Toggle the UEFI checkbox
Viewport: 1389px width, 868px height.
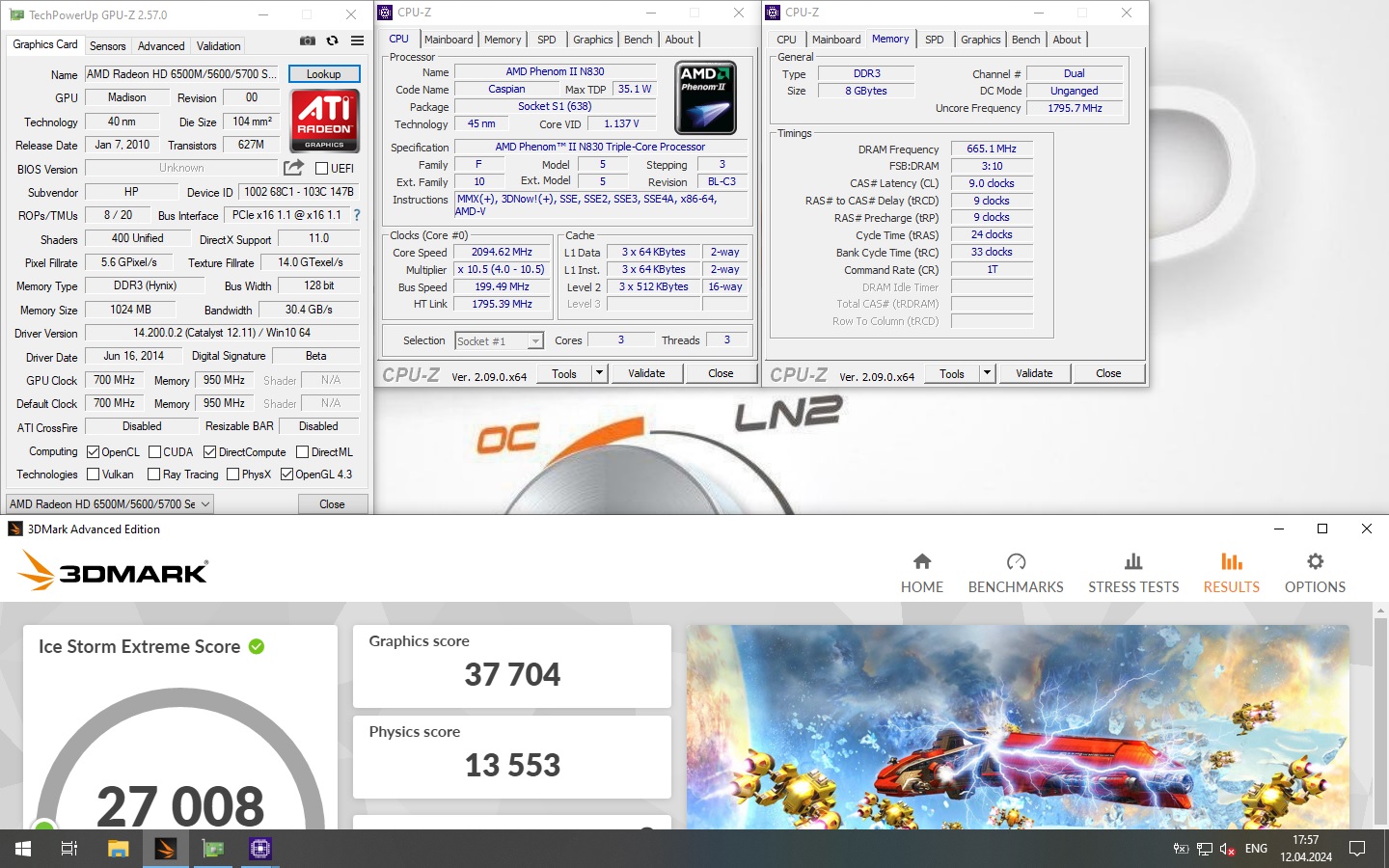click(322, 168)
